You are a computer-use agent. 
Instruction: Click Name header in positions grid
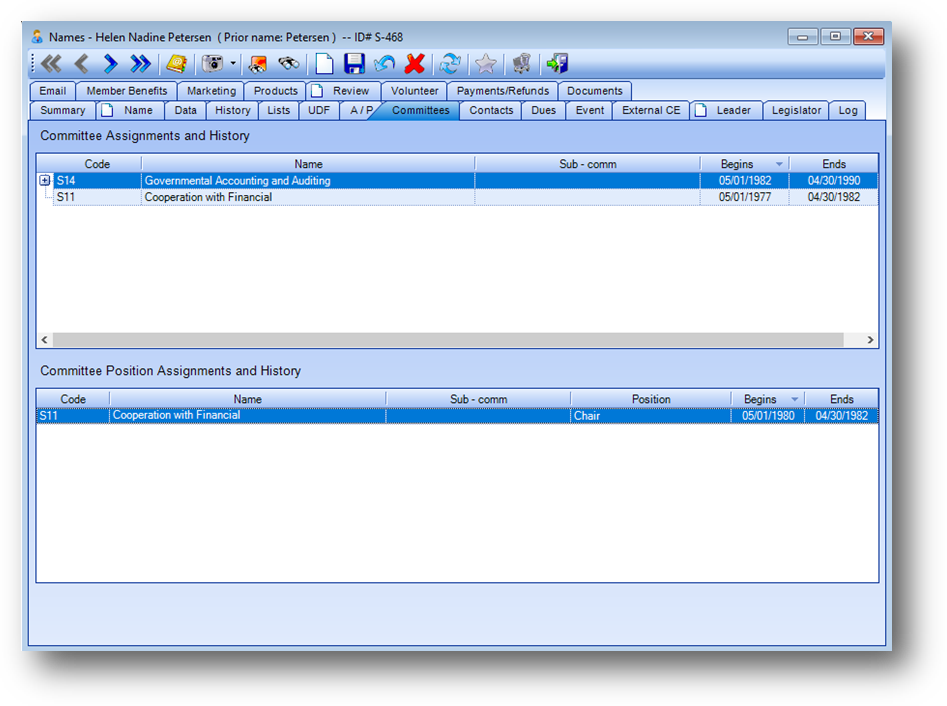pyautogui.click(x=248, y=399)
